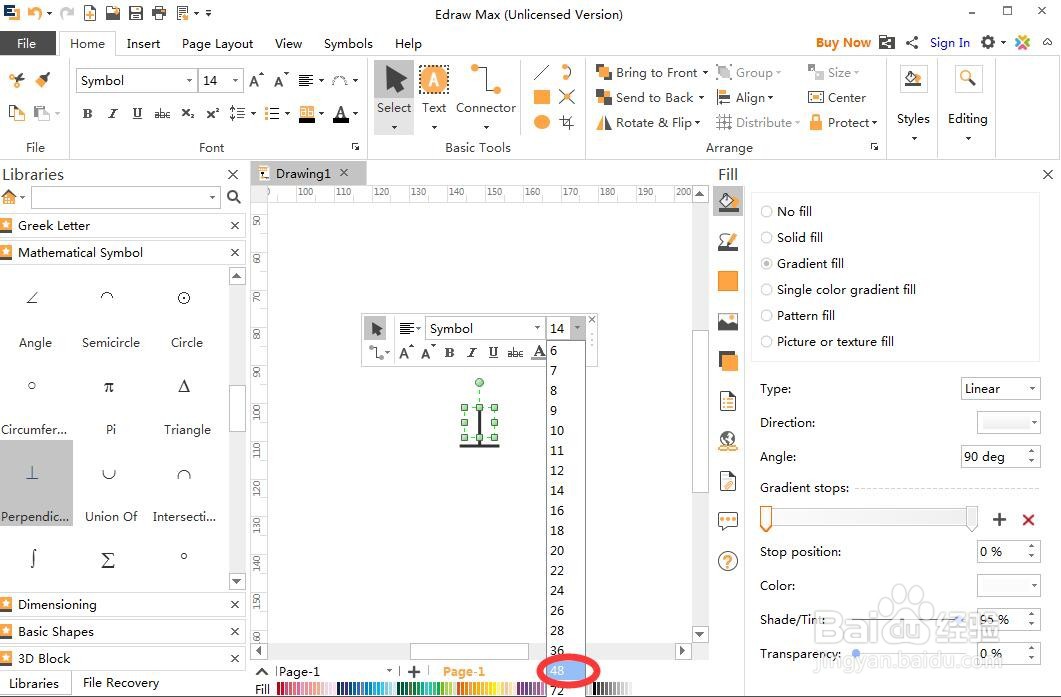
Task: Close the Greek Letter library
Action: [235, 225]
